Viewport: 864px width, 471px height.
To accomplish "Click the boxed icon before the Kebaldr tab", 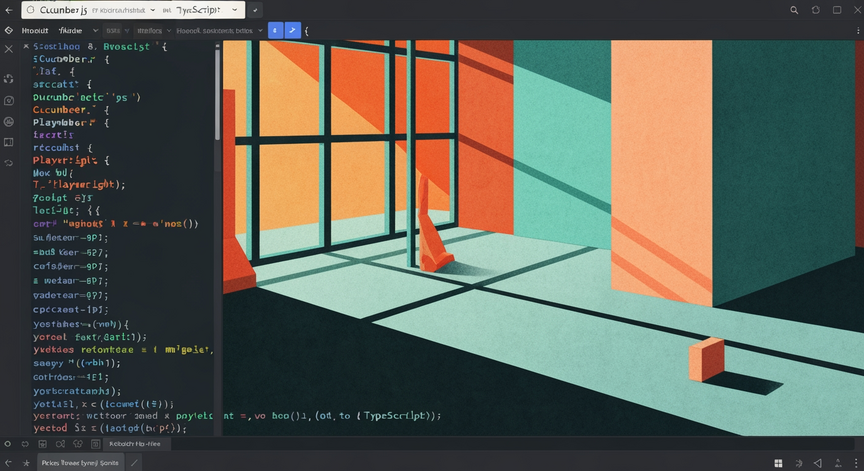I will (95, 443).
